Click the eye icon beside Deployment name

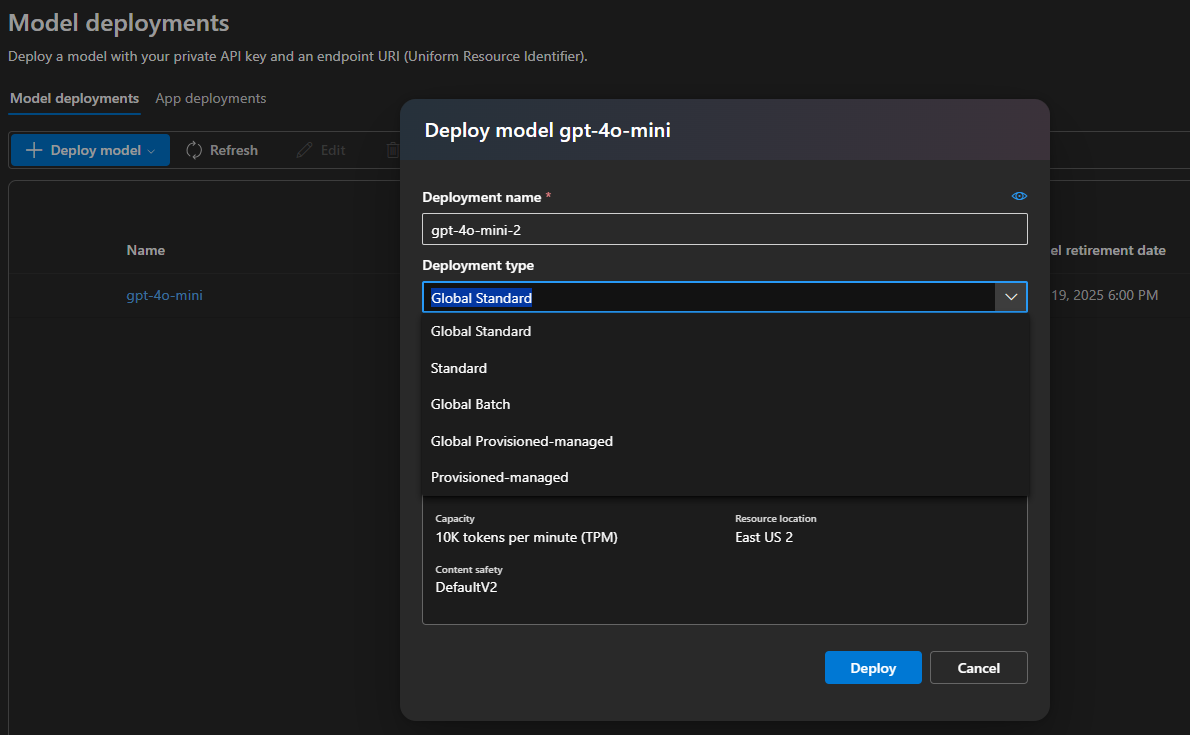click(x=1019, y=196)
